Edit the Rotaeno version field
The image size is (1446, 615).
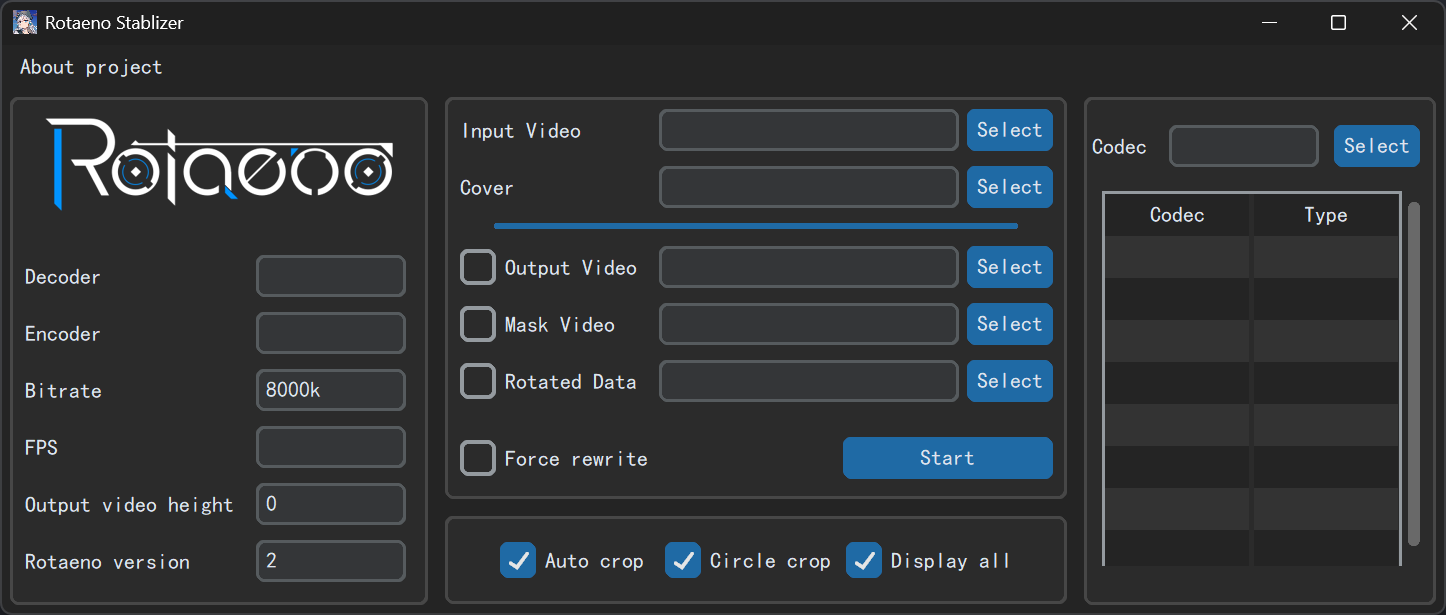coord(331,561)
